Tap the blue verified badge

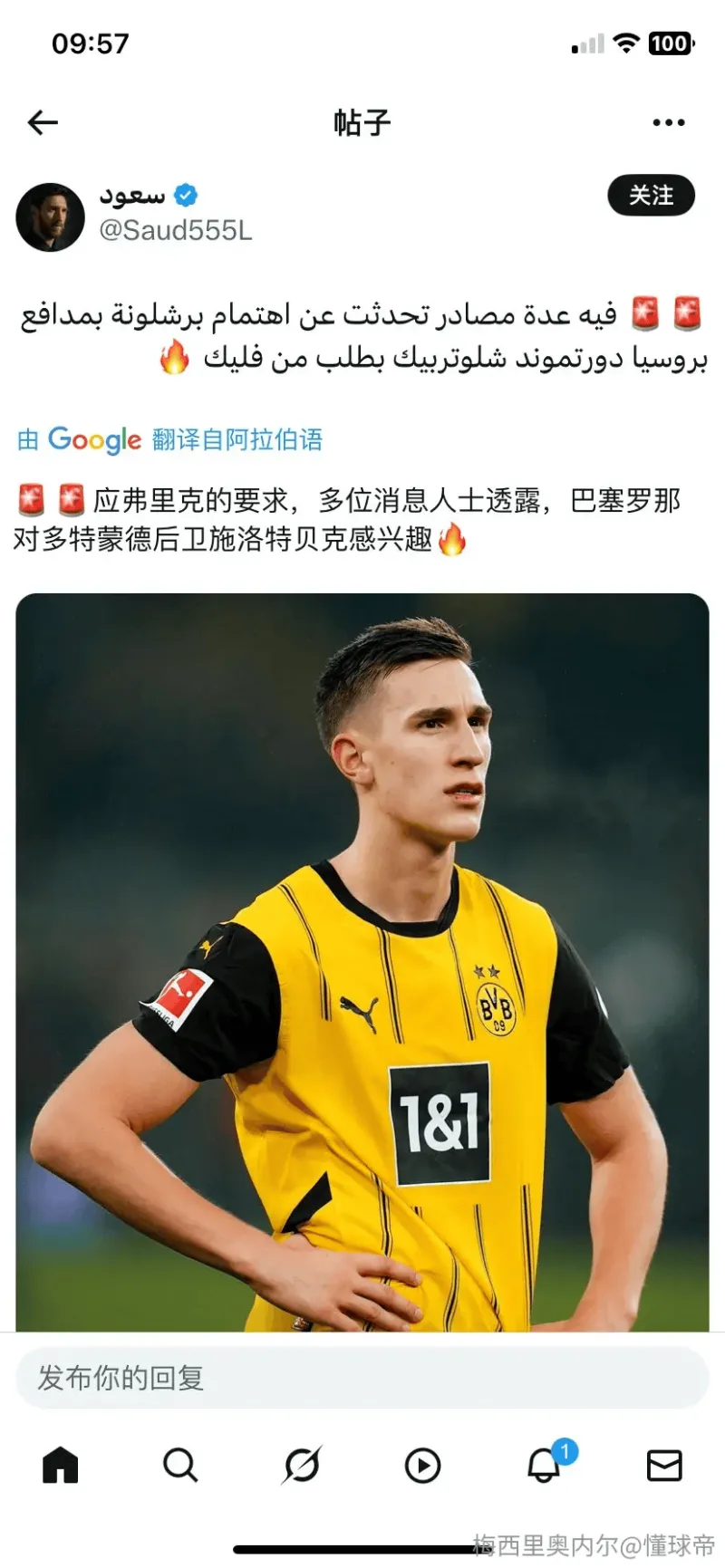[186, 195]
